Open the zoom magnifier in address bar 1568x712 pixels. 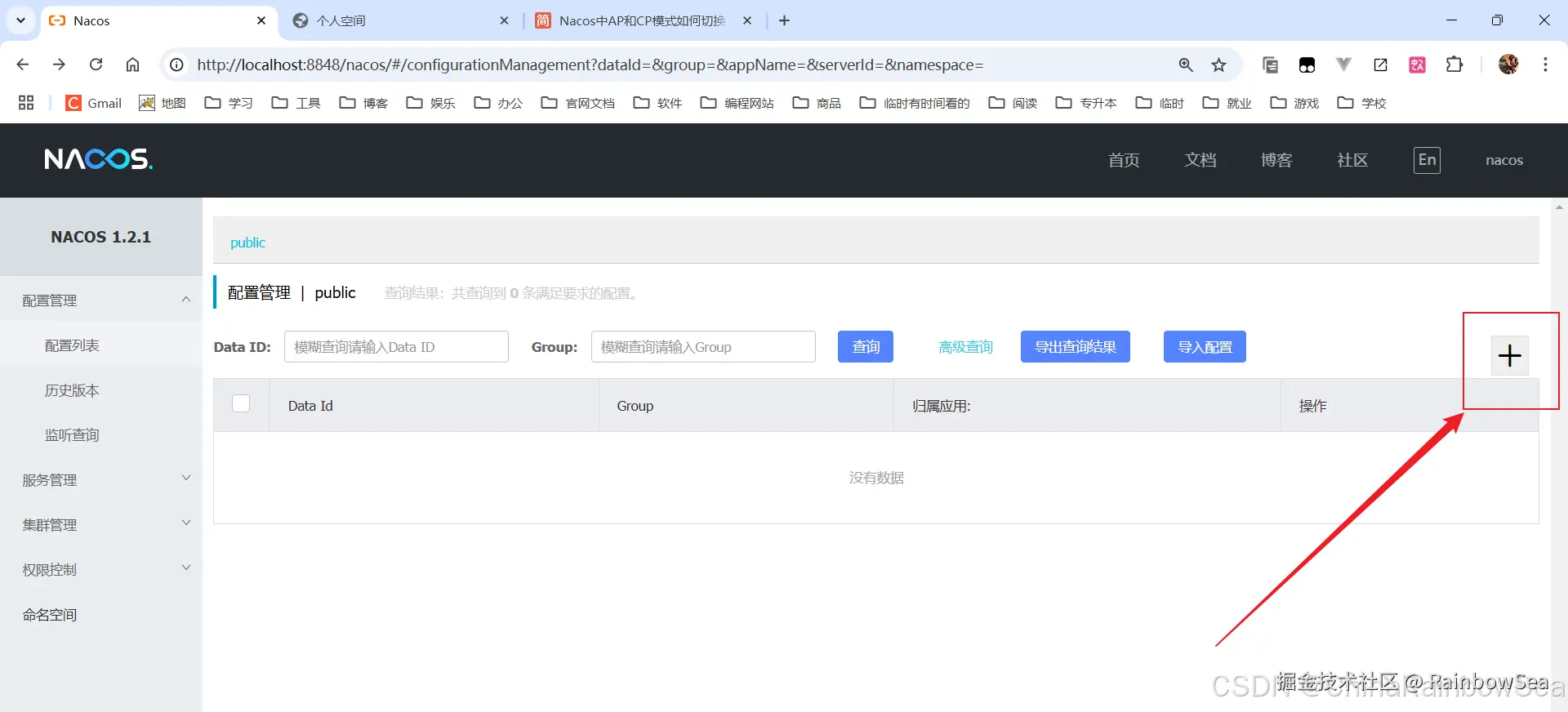[1186, 65]
